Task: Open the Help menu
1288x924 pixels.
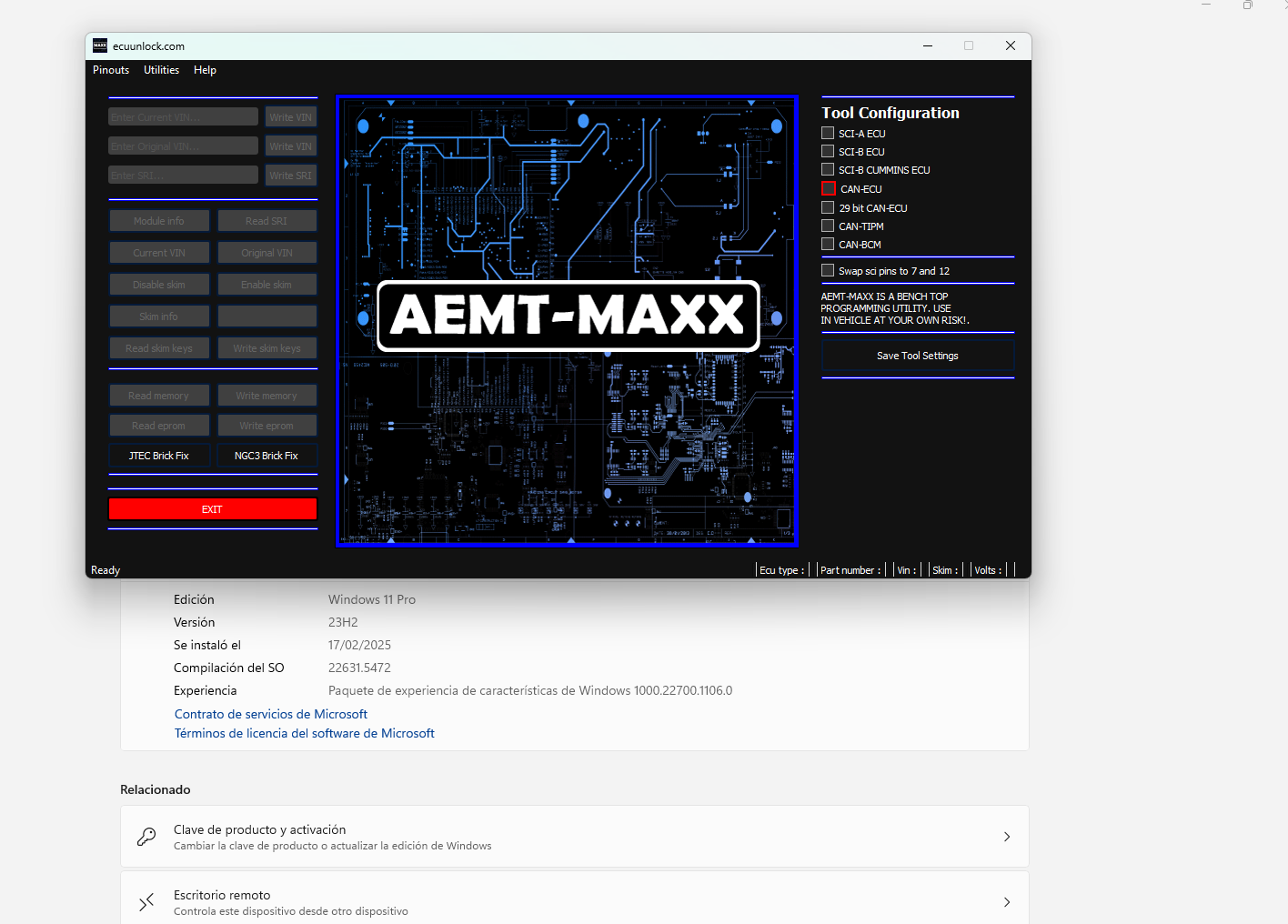Action: [205, 70]
